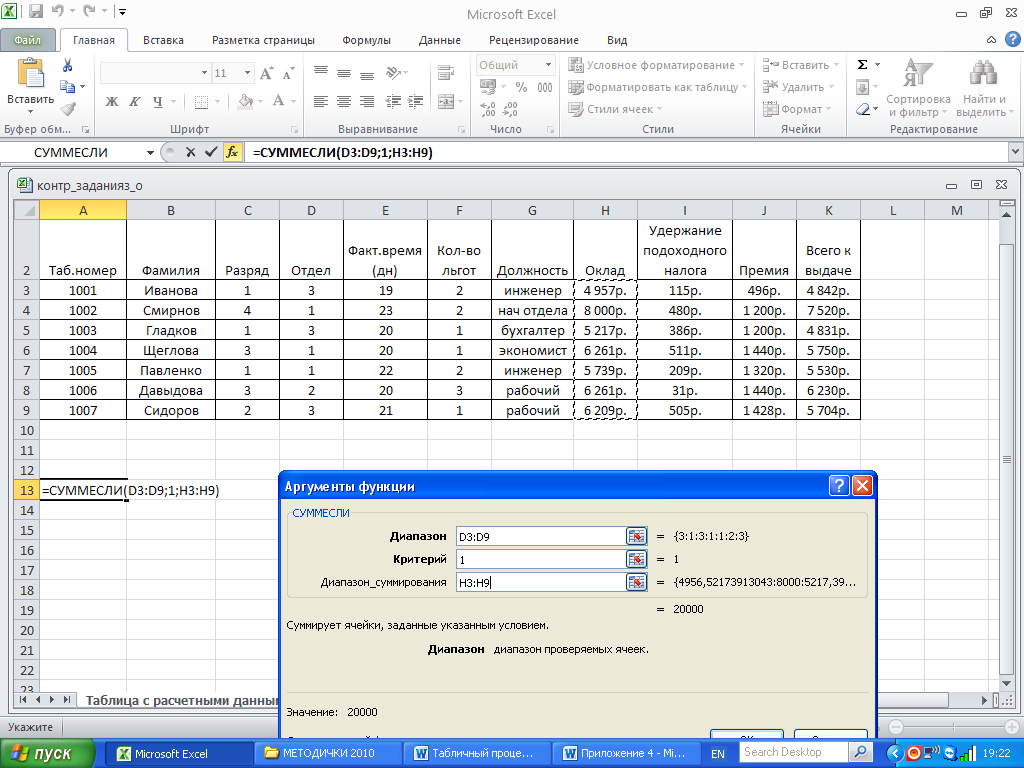
Task: Click the Insert Function fx button
Action: (232, 152)
